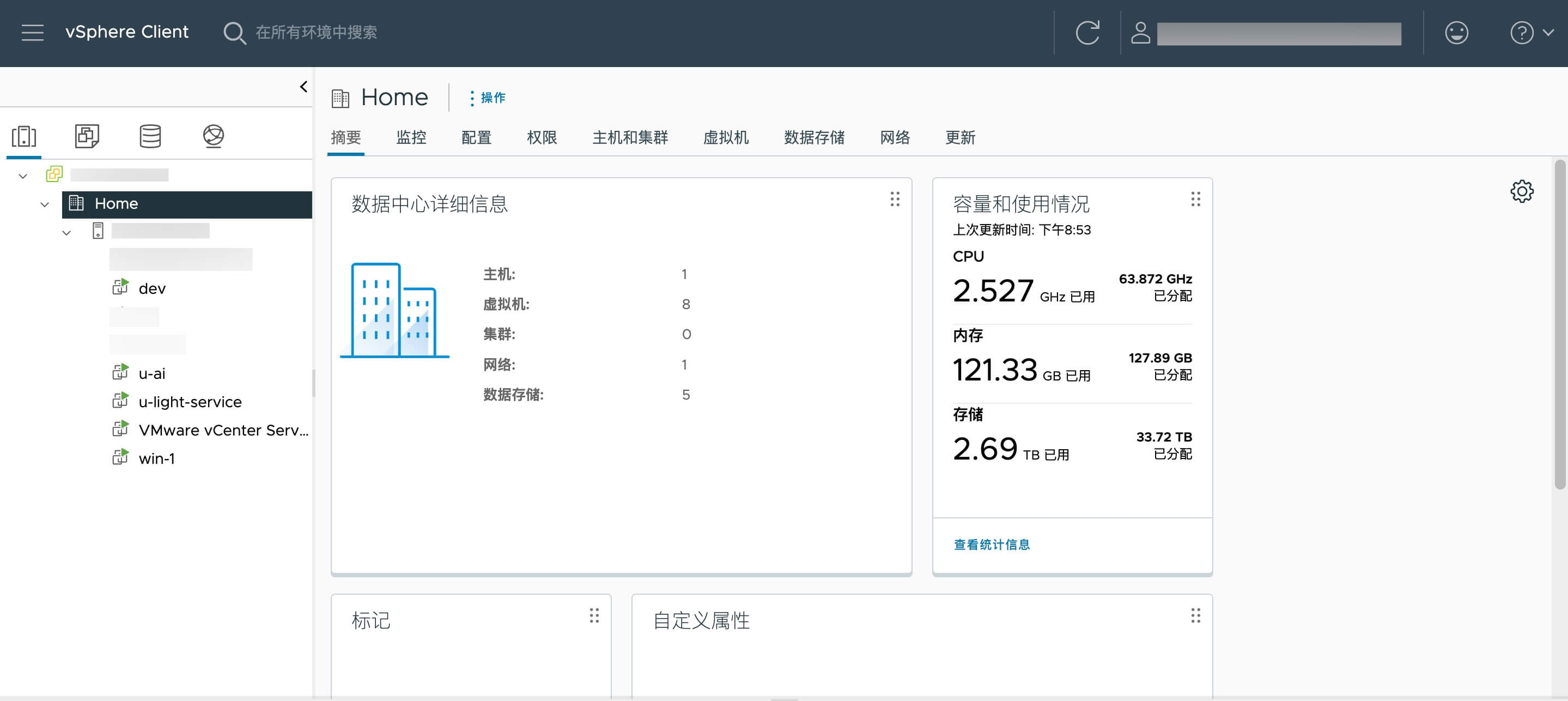Switch to Networking inventory view
The image size is (1568, 701).
(213, 136)
